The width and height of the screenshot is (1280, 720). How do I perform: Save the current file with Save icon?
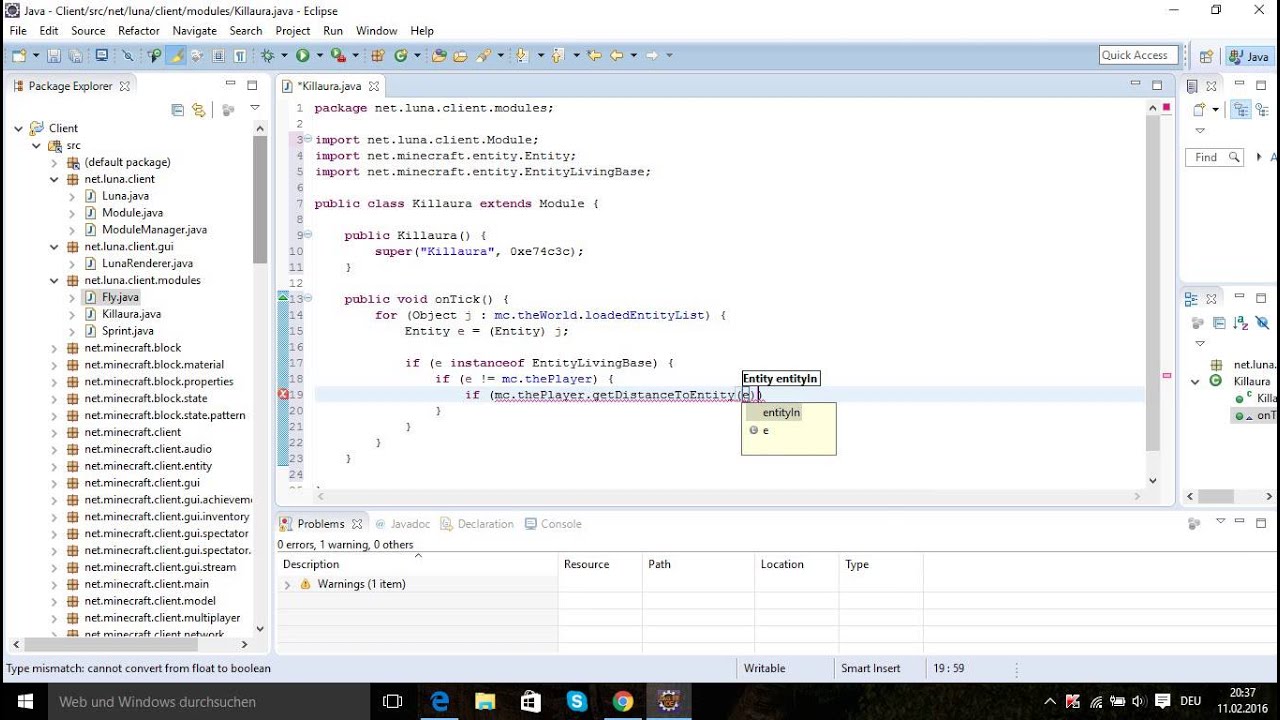[x=53, y=56]
